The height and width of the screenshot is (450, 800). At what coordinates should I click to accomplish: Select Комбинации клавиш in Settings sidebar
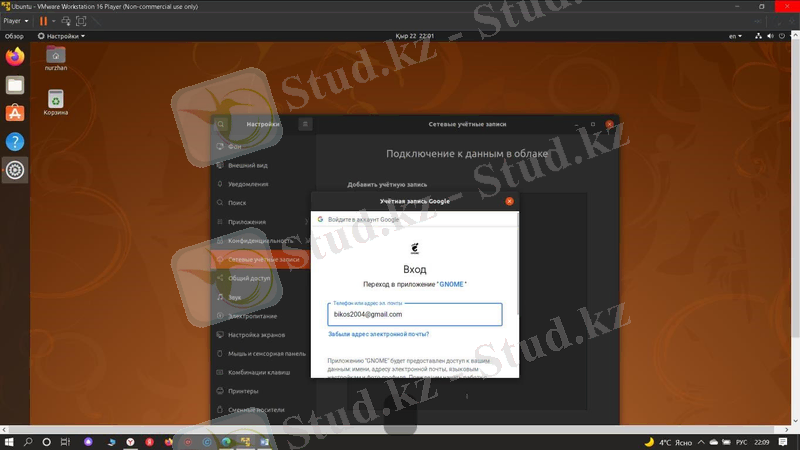(x=261, y=372)
